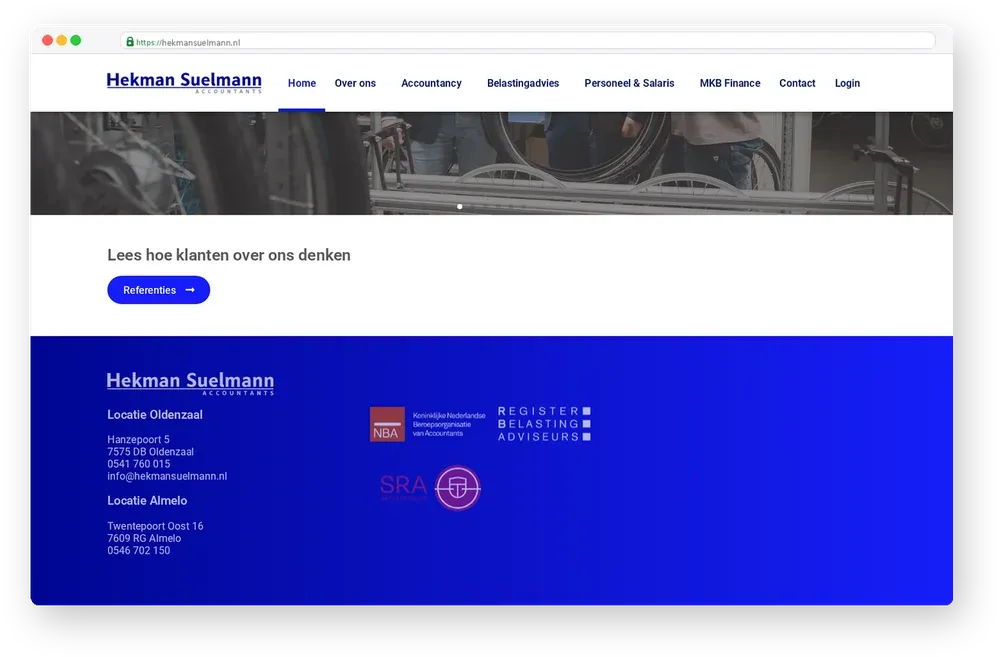Screen dimensions: 1000x657
Task: Call the Oldenzaal number 0541 760 015
Action: [138, 464]
